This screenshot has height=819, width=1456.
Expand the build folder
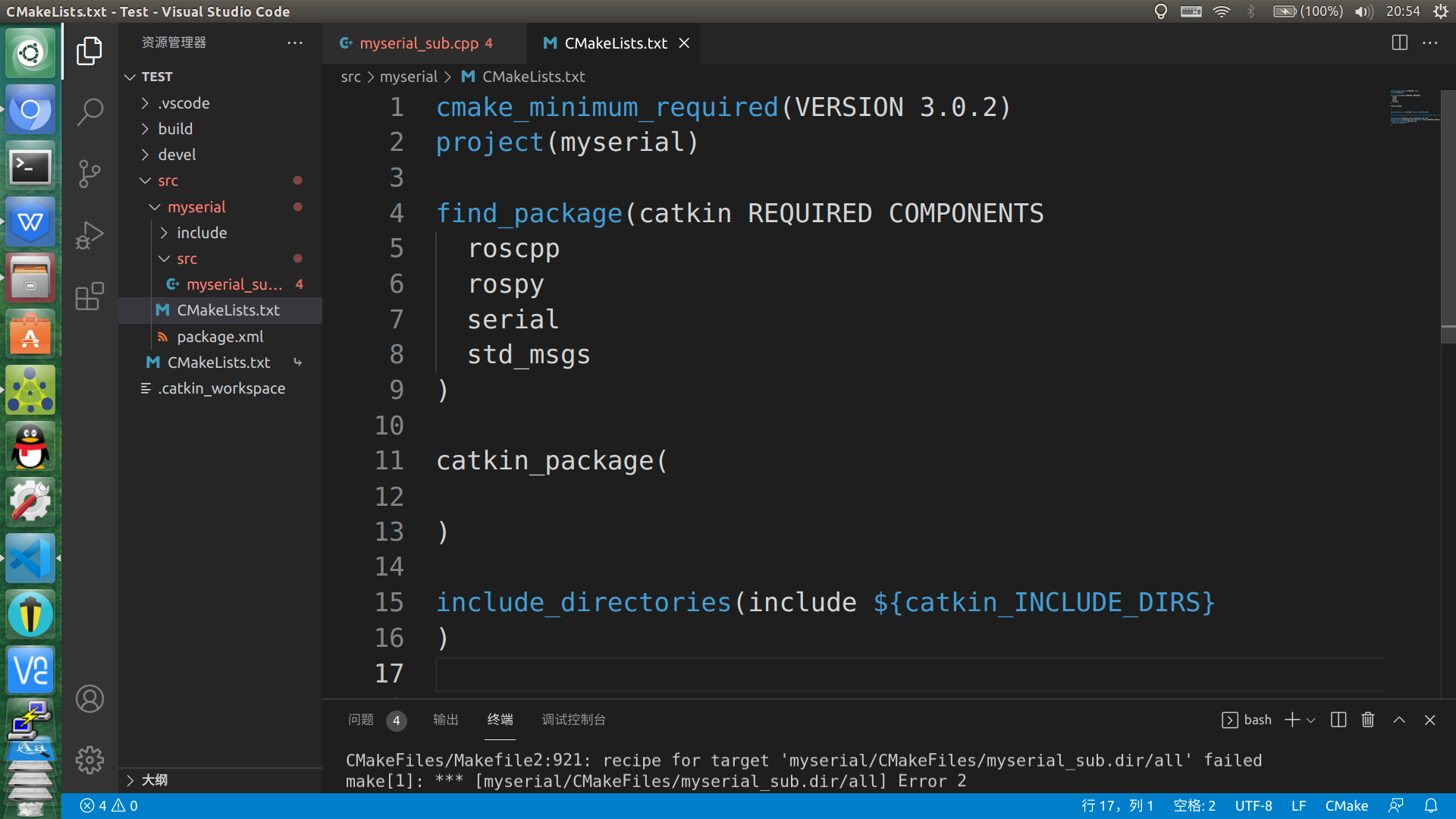(x=175, y=129)
